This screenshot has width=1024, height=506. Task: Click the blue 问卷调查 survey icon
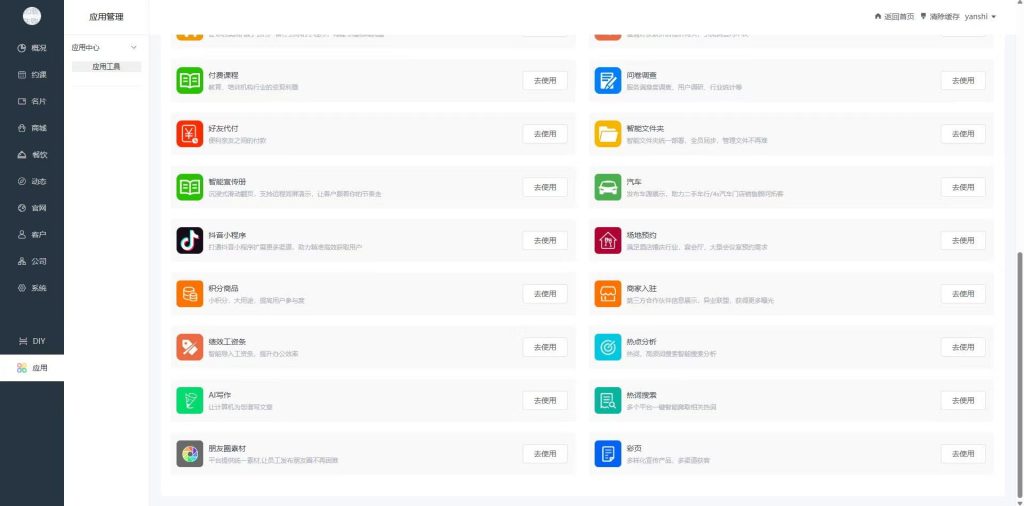[607, 81]
